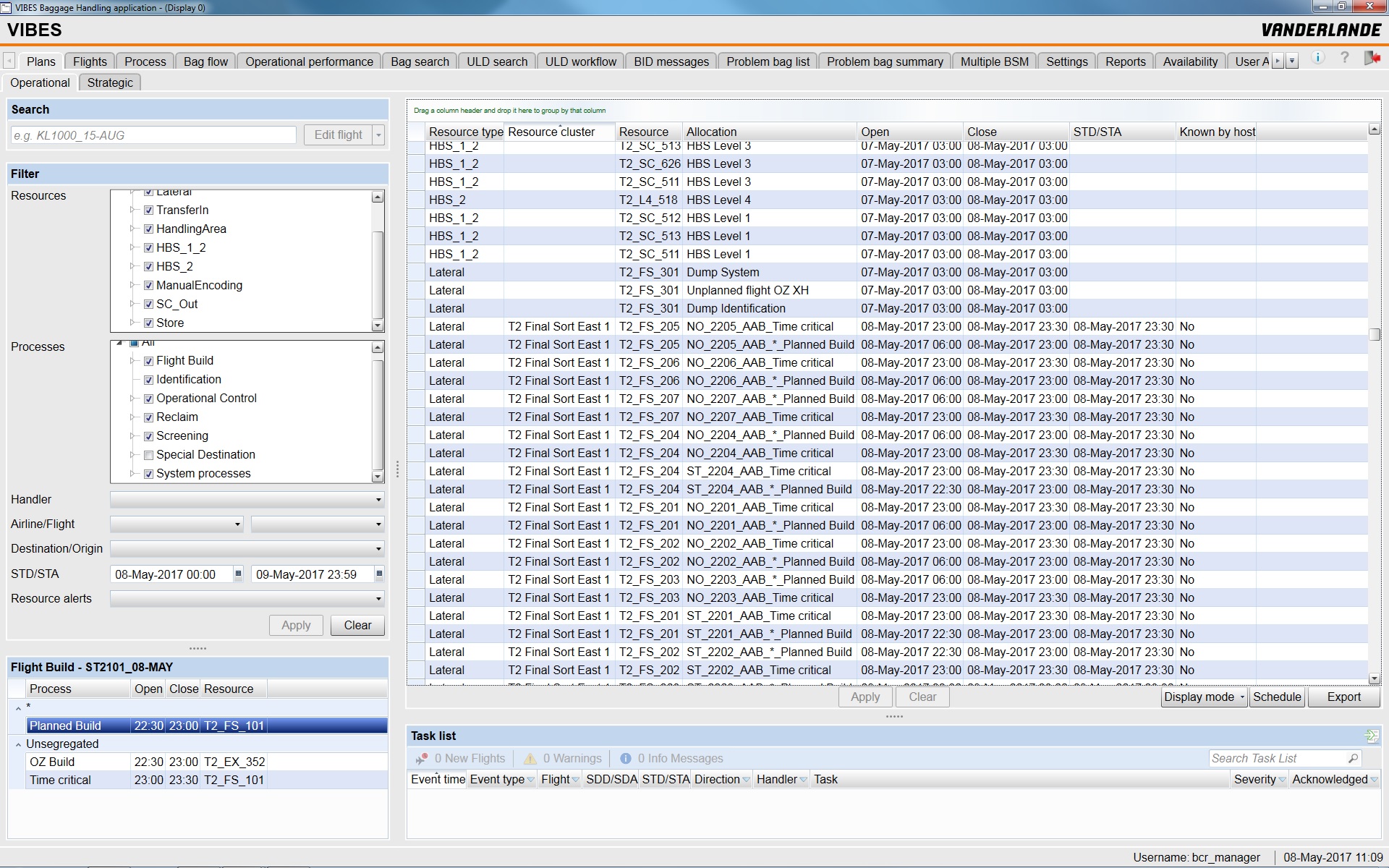The width and height of the screenshot is (1389, 868).
Task: Click the Info Messages filter icon
Action: click(x=625, y=758)
